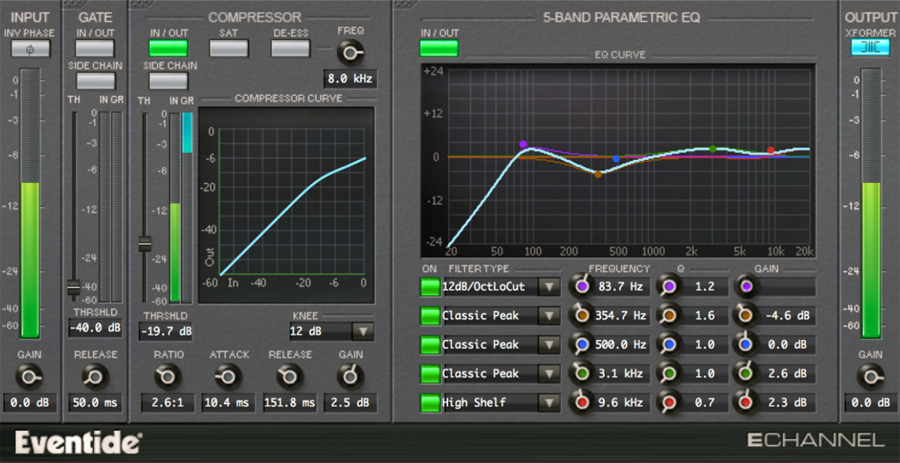Click the 10.4 ms attack value field

pyautogui.click(x=228, y=403)
